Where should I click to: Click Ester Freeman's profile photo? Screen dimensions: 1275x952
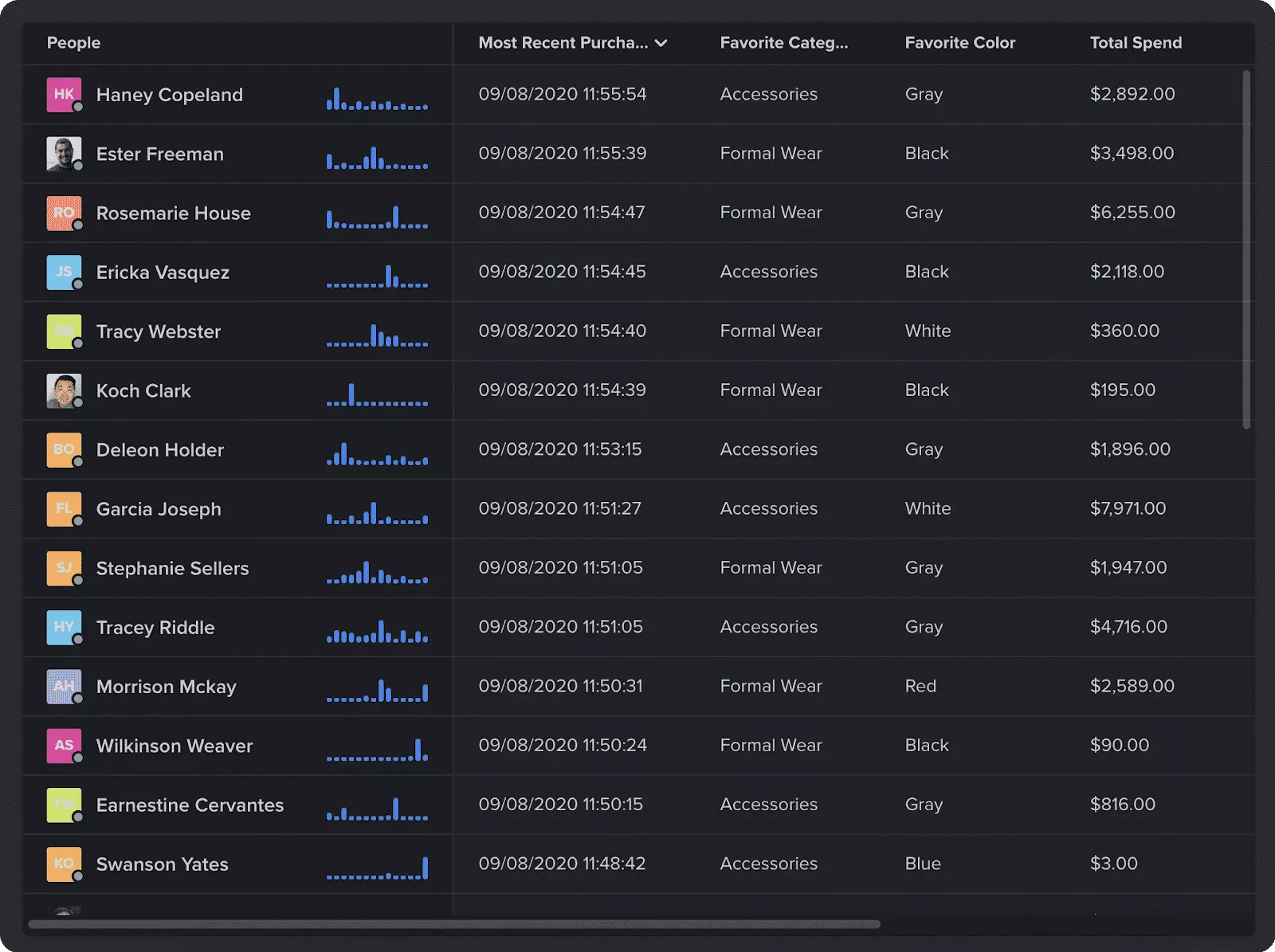64,154
